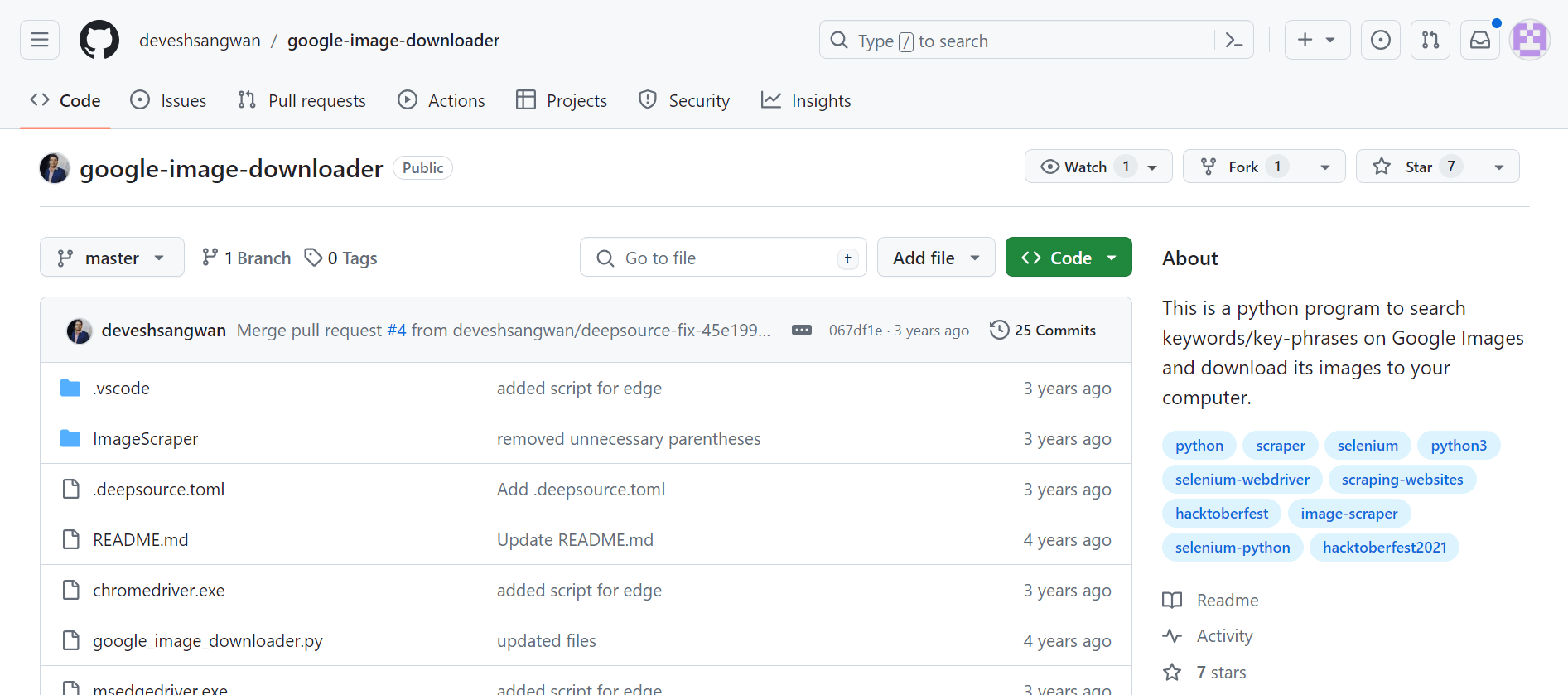View the 25 Commits history
Image resolution: width=1568 pixels, height=695 pixels.
[x=1043, y=330]
